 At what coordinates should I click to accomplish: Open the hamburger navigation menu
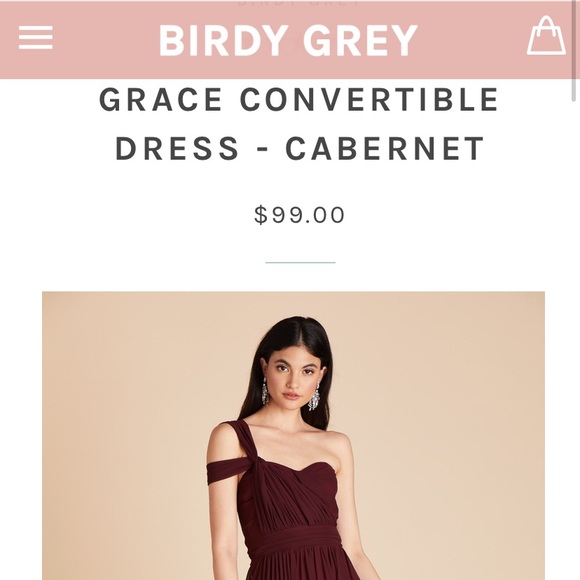coord(36,37)
